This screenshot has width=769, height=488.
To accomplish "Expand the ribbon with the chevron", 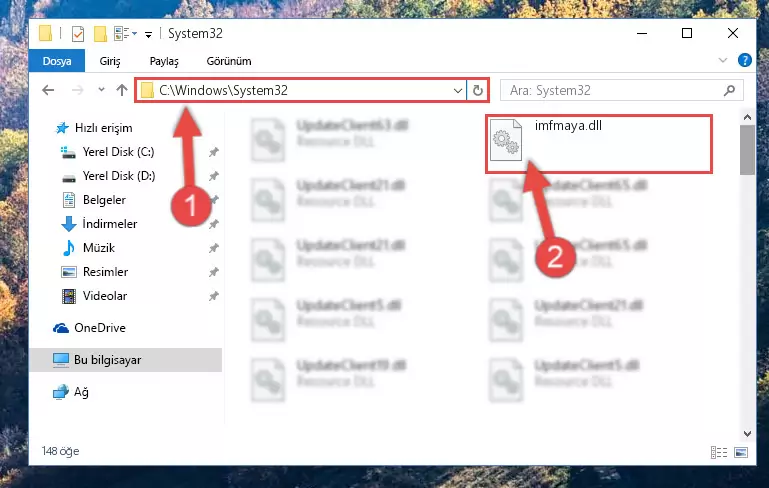I will pyautogui.click(x=722, y=60).
